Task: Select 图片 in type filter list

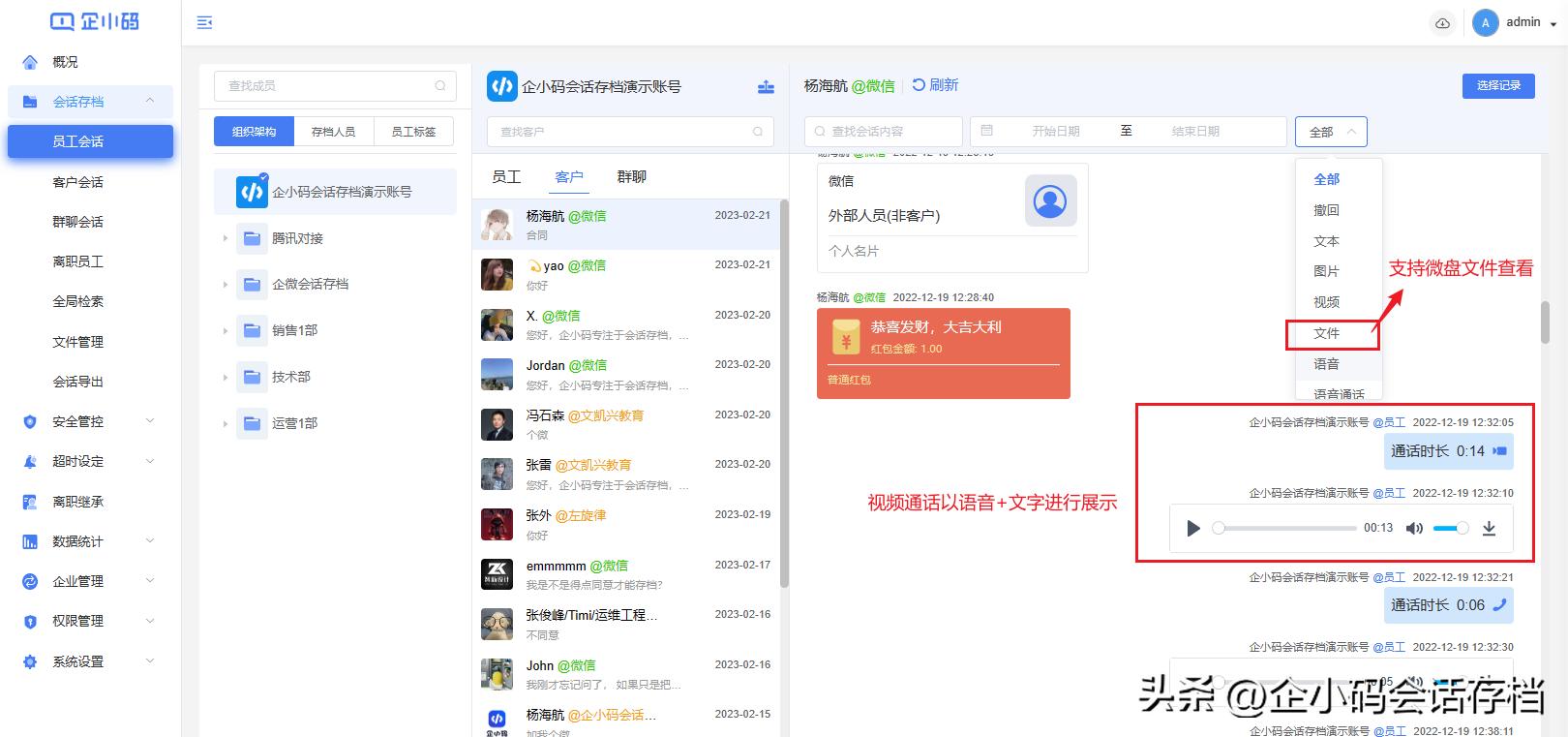Action: tap(1326, 271)
